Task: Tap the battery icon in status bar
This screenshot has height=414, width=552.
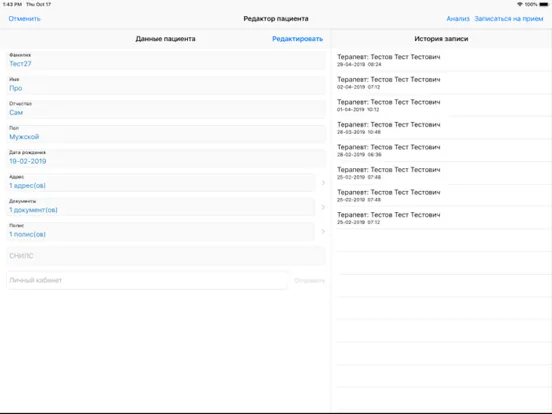Action: coord(544,4)
